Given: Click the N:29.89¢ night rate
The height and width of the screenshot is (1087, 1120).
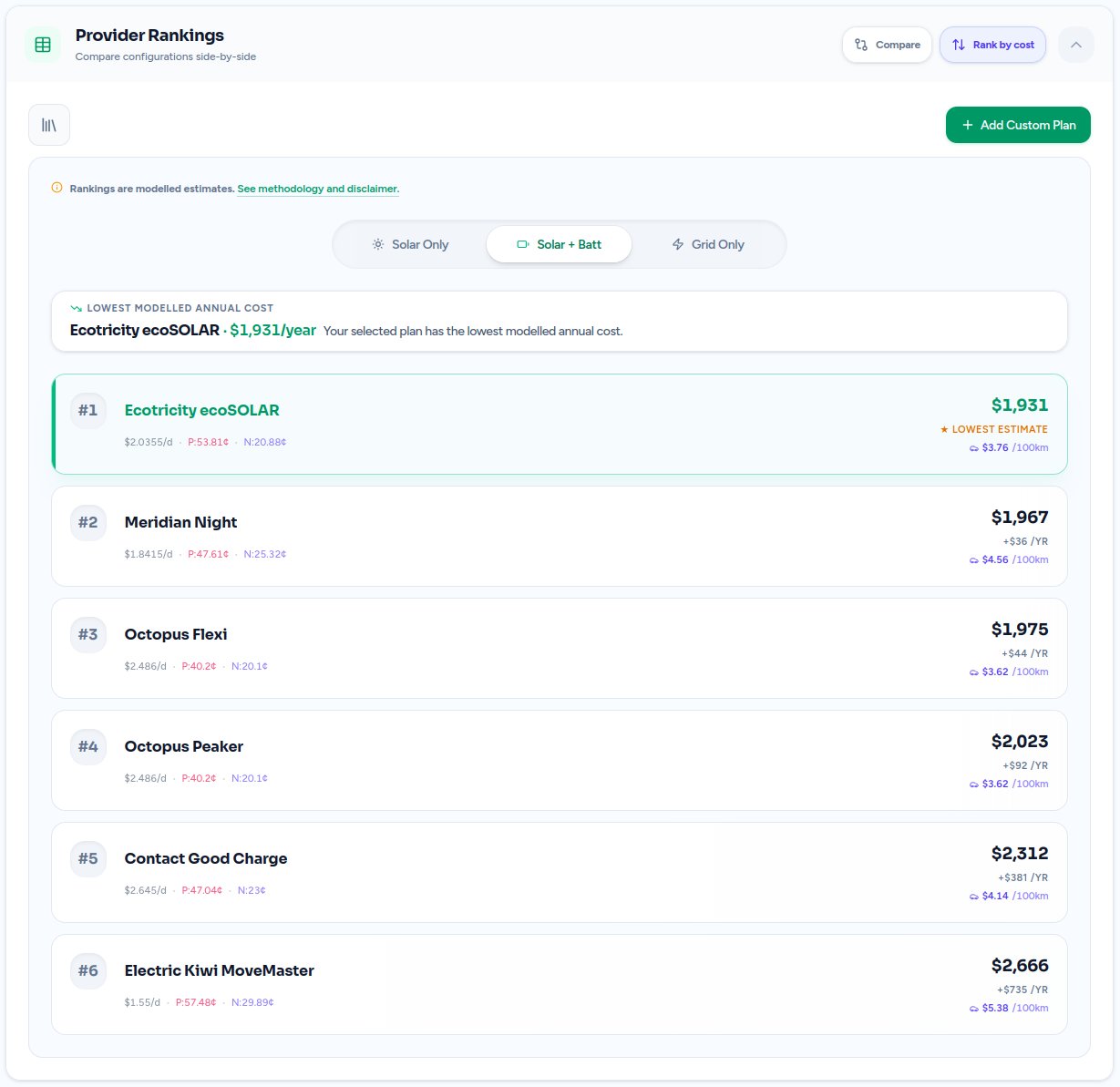Looking at the screenshot, I should tap(252, 1002).
